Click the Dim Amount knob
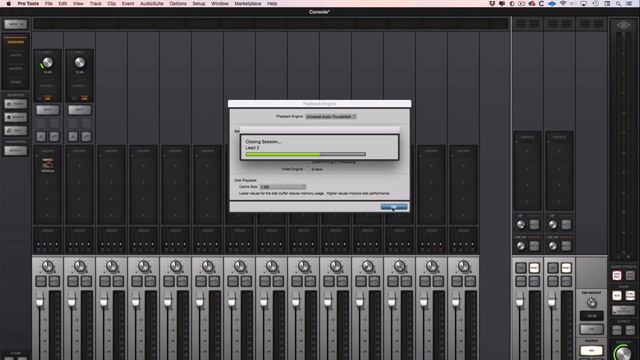This screenshot has height=360, width=640. (x=591, y=302)
